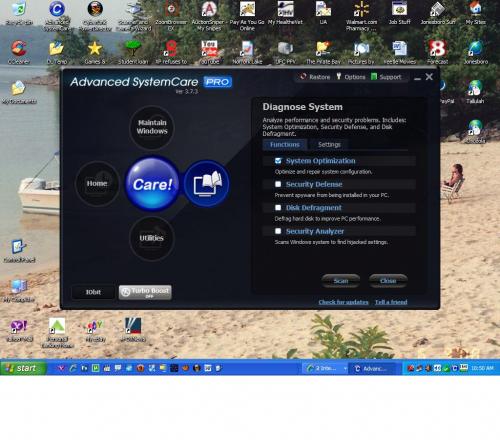The height and width of the screenshot is (440, 500).
Task: Click the IObit button
Action: (x=93, y=292)
